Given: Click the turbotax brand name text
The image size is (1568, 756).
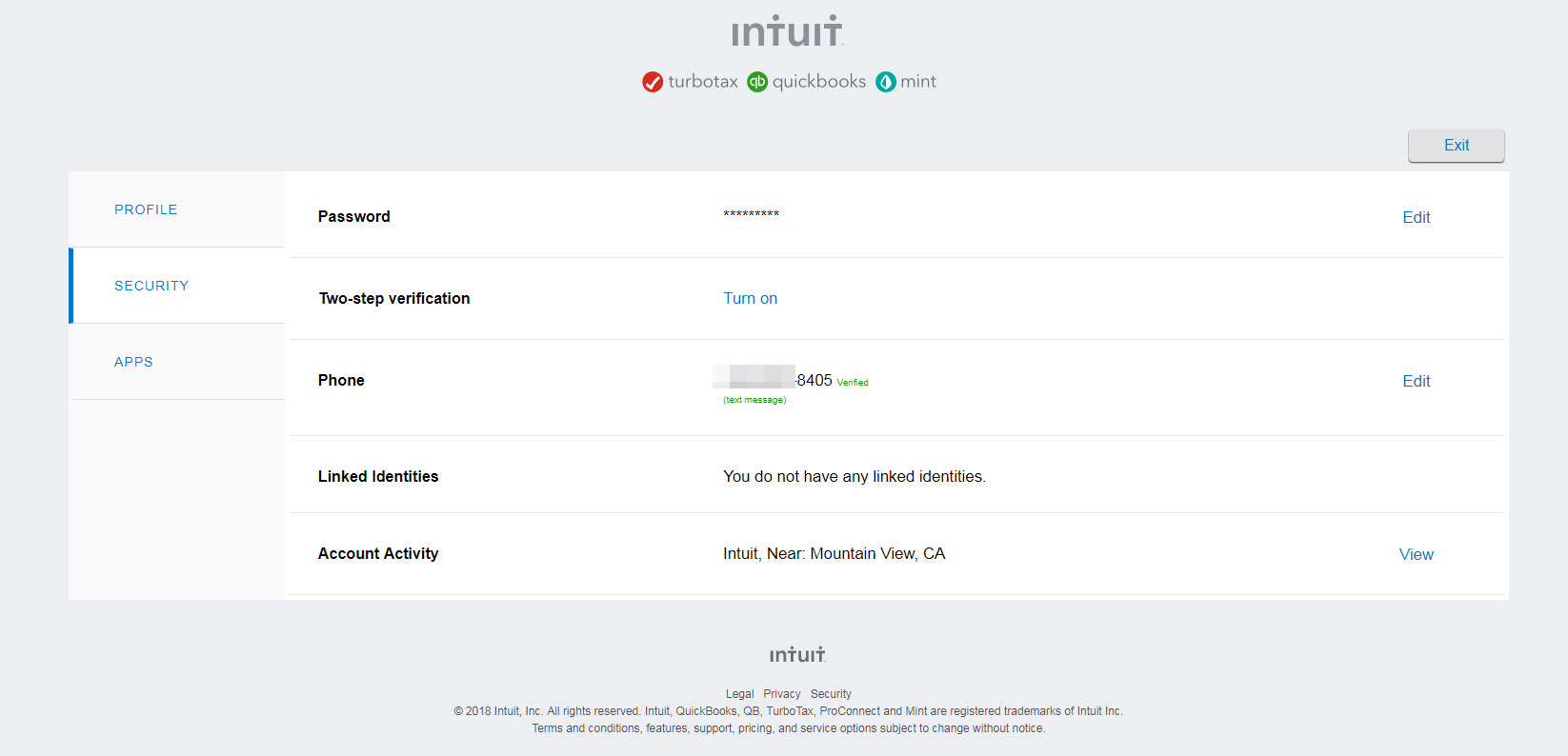Looking at the screenshot, I should tap(703, 82).
